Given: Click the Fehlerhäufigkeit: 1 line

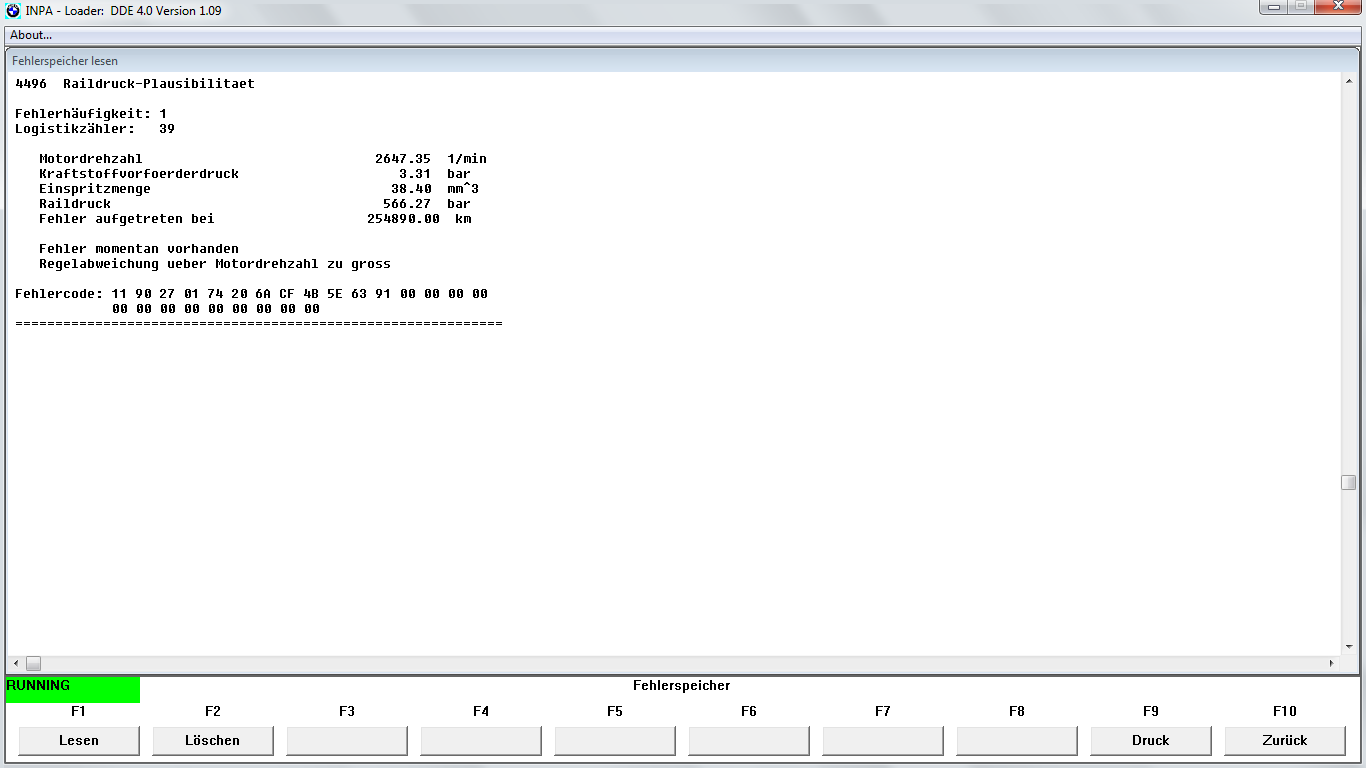Looking at the screenshot, I should 91,114.
